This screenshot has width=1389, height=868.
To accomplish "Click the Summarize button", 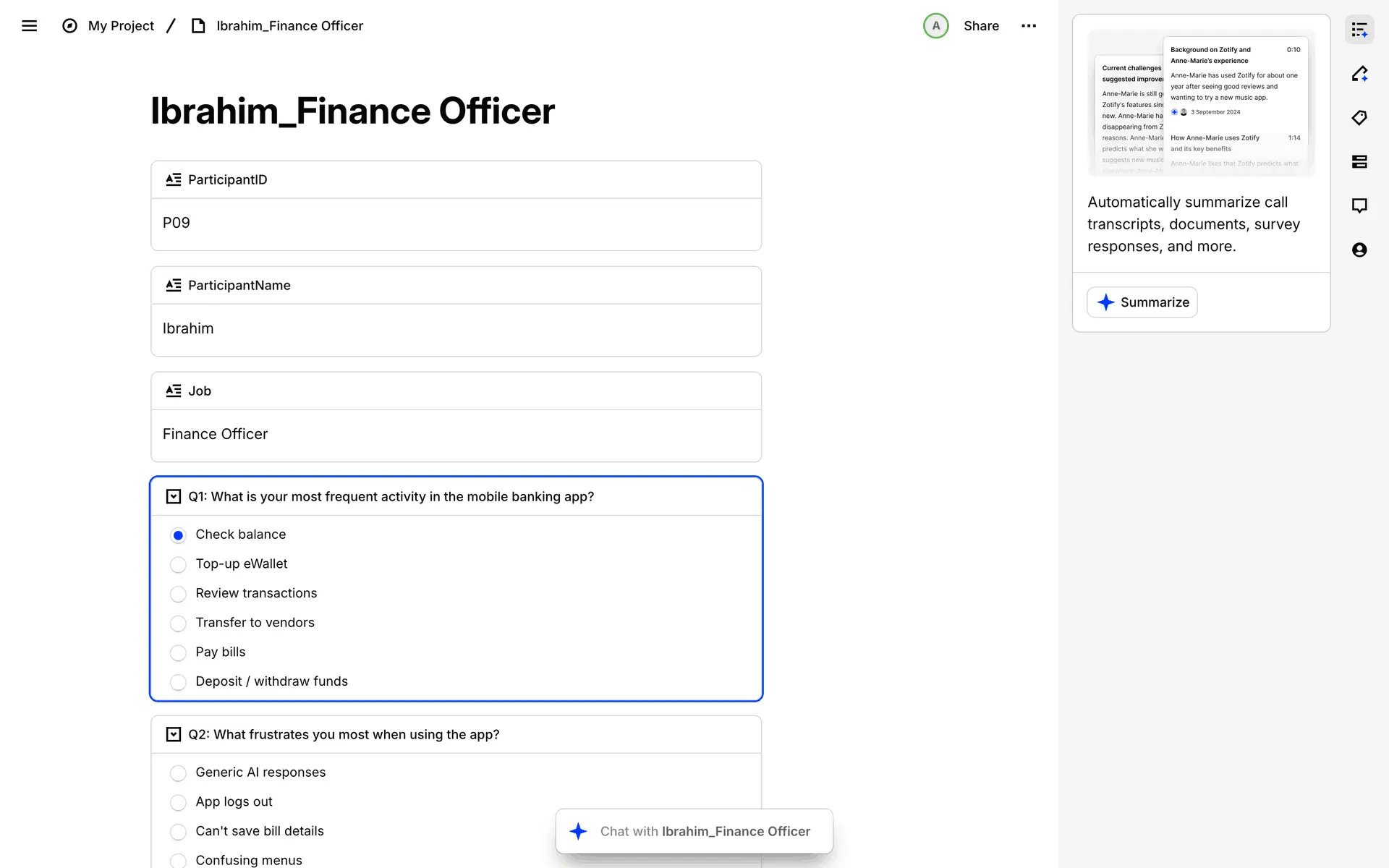I will coord(1142,302).
